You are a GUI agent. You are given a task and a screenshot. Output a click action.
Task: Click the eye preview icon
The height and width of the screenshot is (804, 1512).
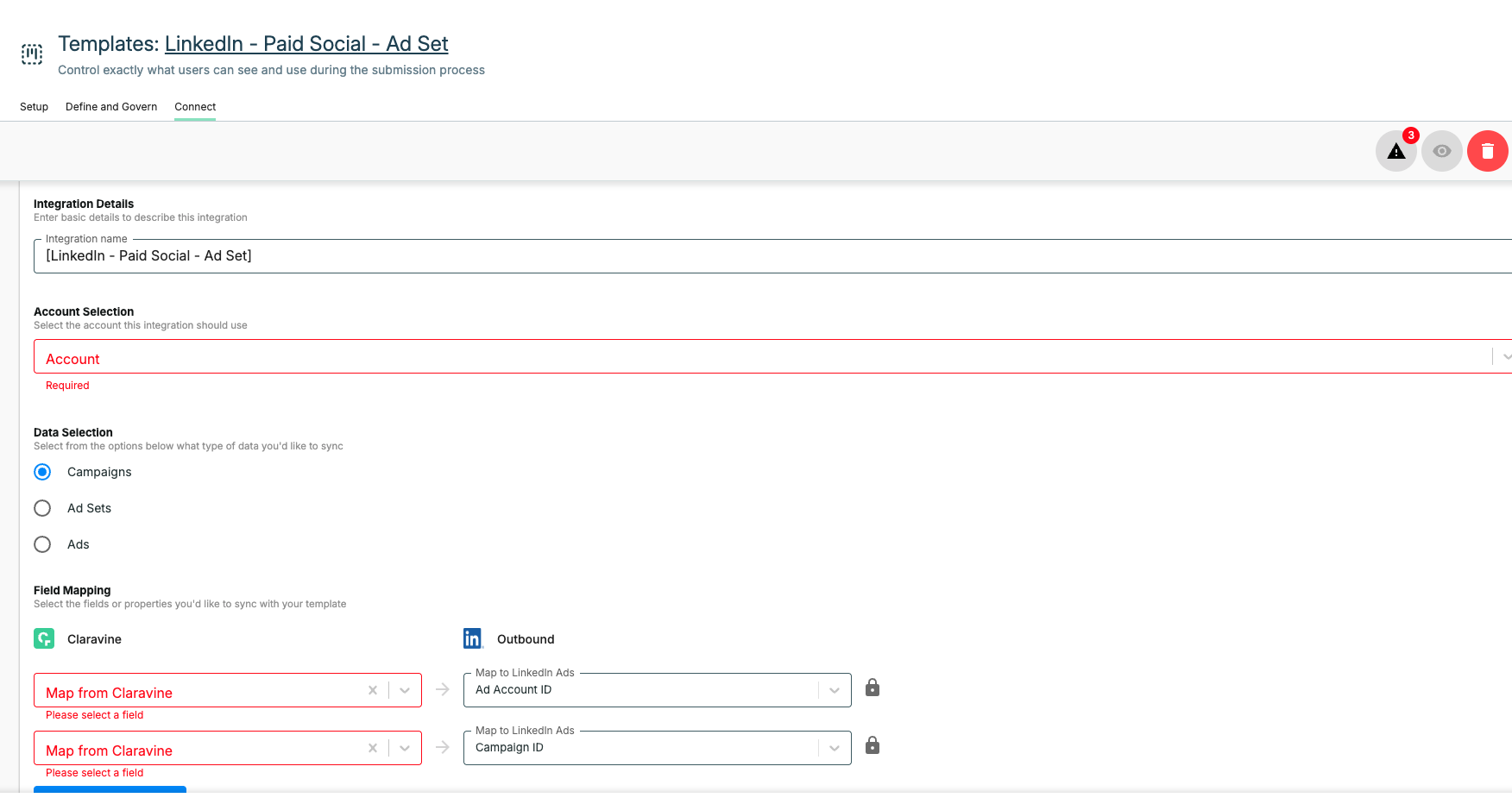(1442, 151)
